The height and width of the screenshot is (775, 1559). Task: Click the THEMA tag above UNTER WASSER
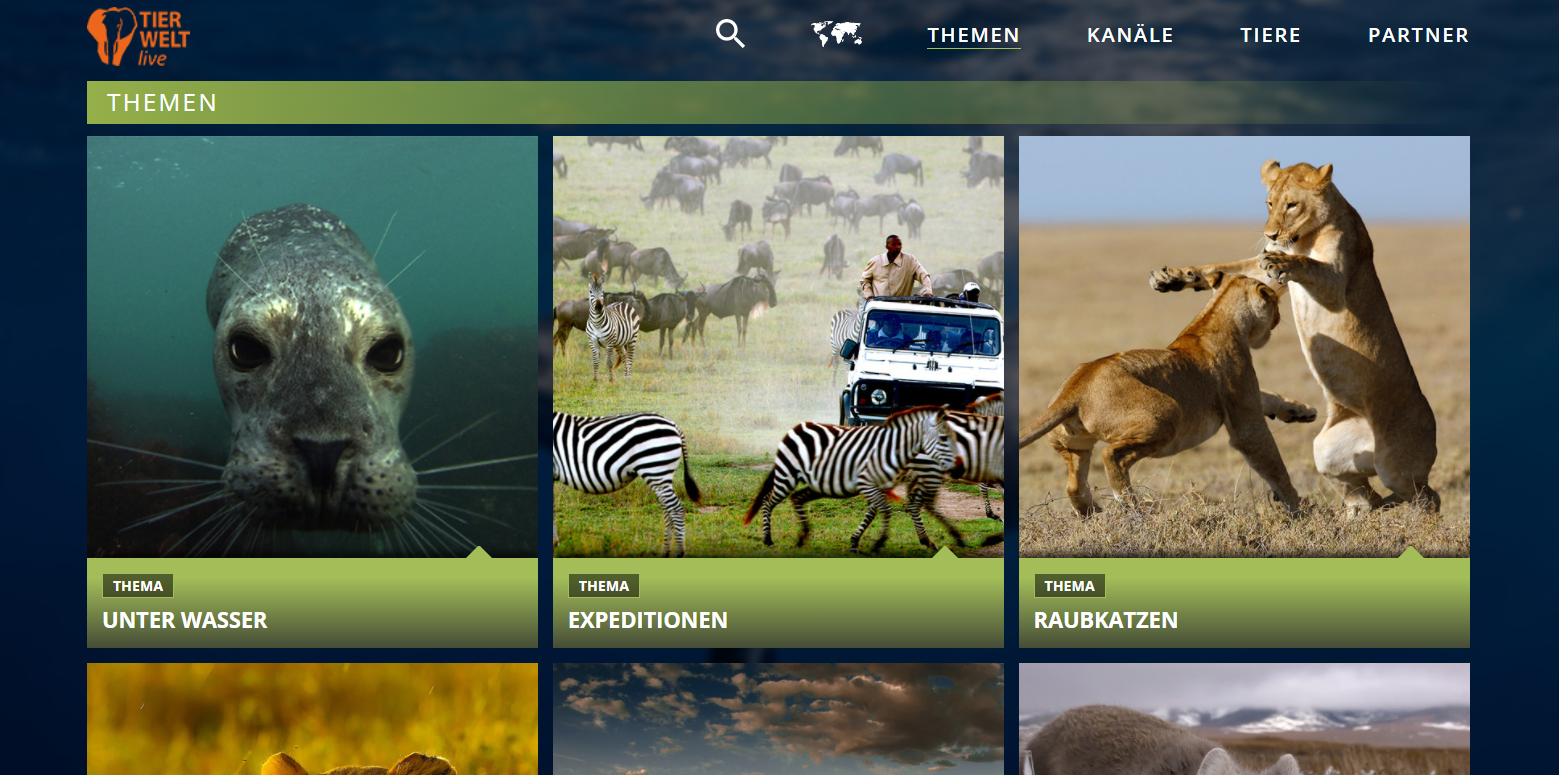coord(138,586)
